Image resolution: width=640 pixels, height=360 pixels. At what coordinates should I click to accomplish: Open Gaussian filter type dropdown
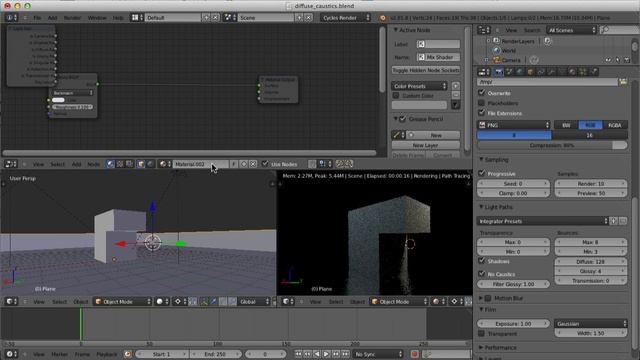point(591,324)
